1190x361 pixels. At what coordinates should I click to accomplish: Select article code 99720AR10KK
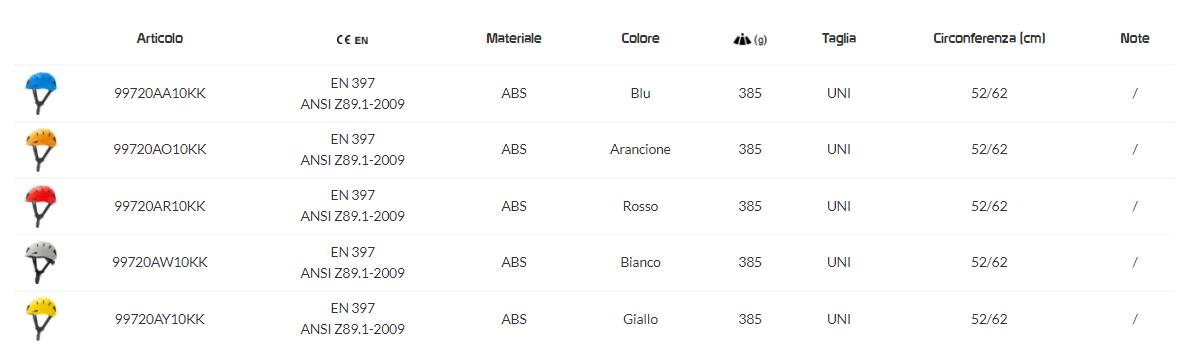159,206
